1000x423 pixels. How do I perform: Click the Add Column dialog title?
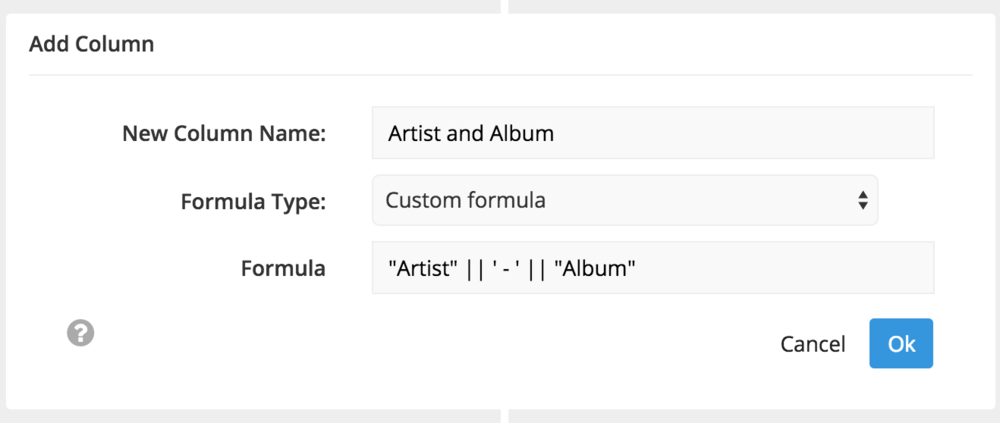(92, 45)
